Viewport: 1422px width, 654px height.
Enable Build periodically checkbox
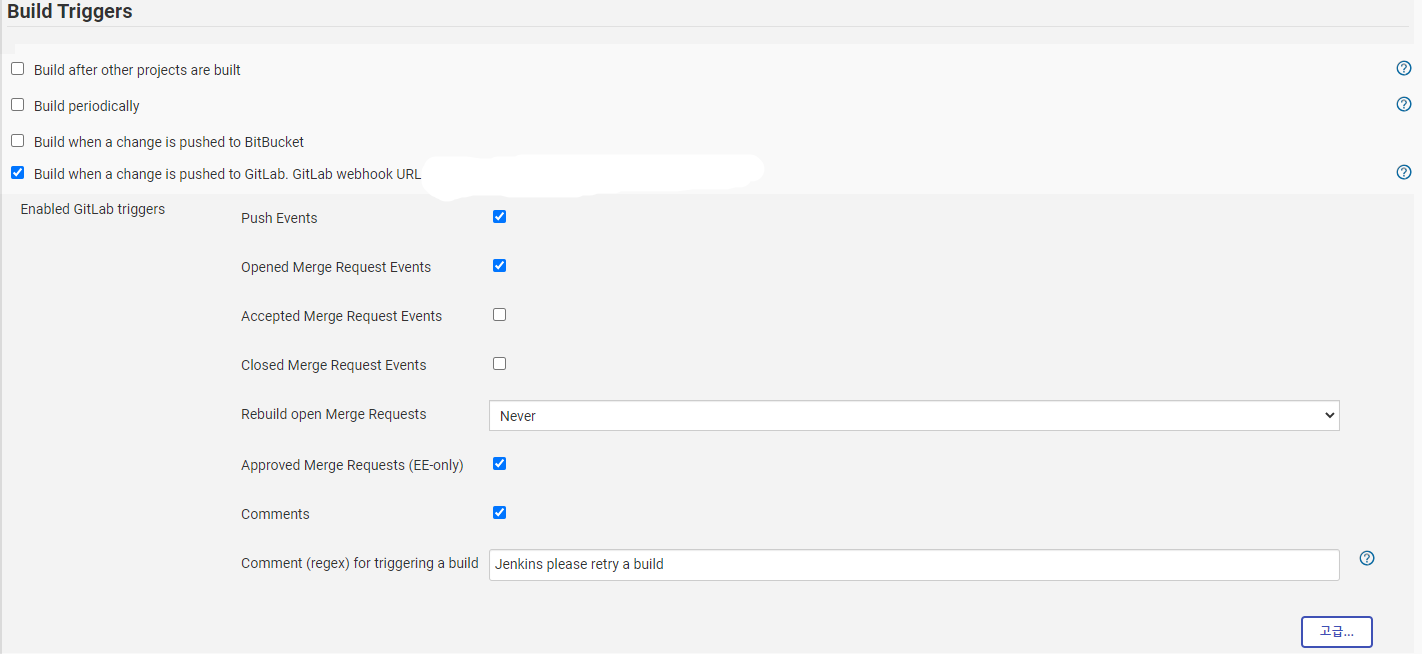point(17,104)
